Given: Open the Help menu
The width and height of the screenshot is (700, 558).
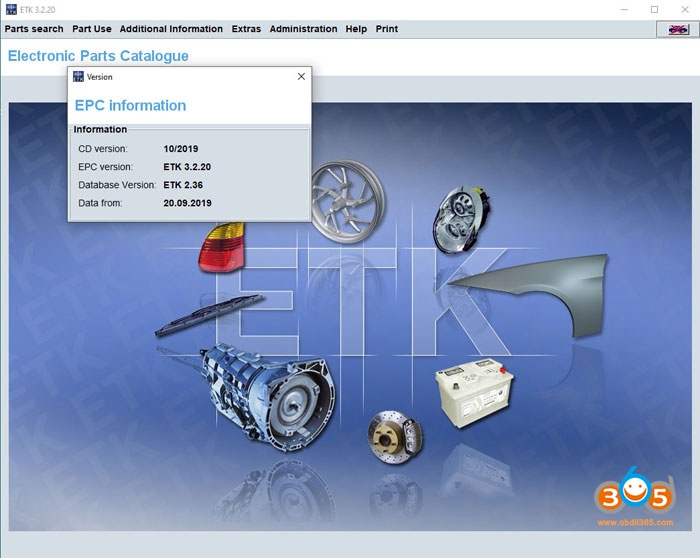Looking at the screenshot, I should point(356,29).
